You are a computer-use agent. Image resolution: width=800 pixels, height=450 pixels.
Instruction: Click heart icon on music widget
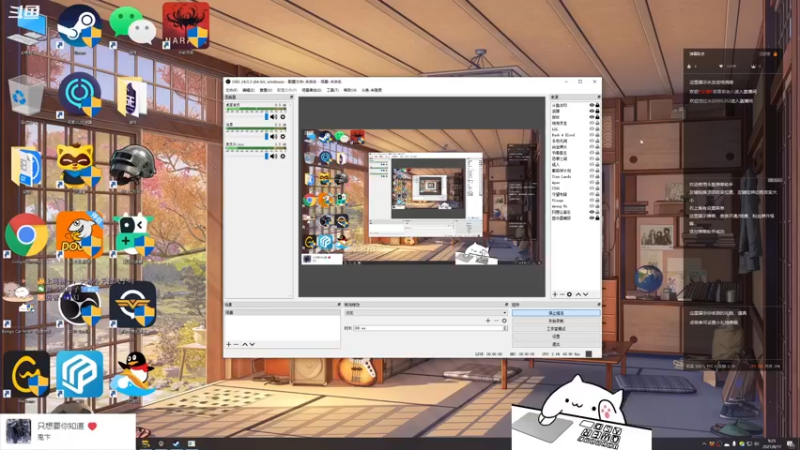[x=92, y=426]
